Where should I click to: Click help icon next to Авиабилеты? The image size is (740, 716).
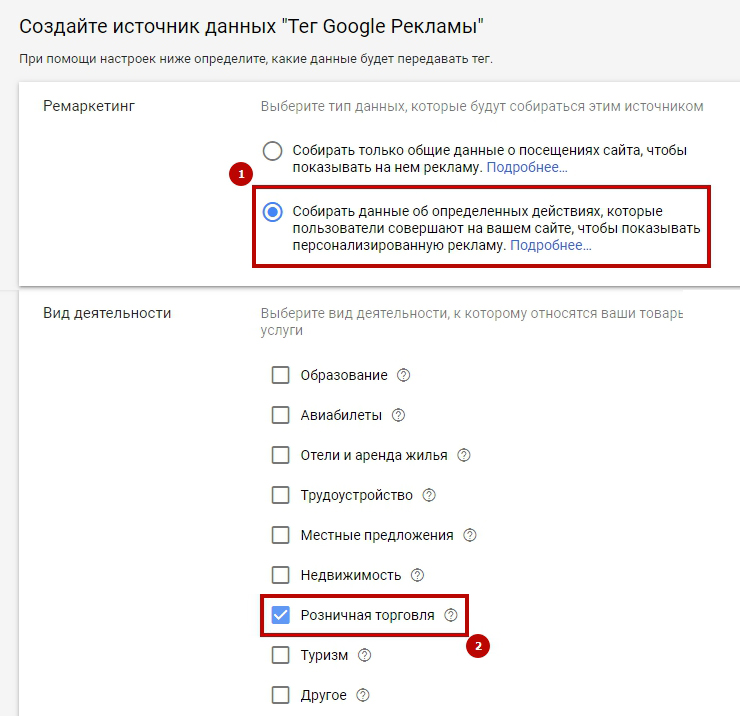pos(399,415)
